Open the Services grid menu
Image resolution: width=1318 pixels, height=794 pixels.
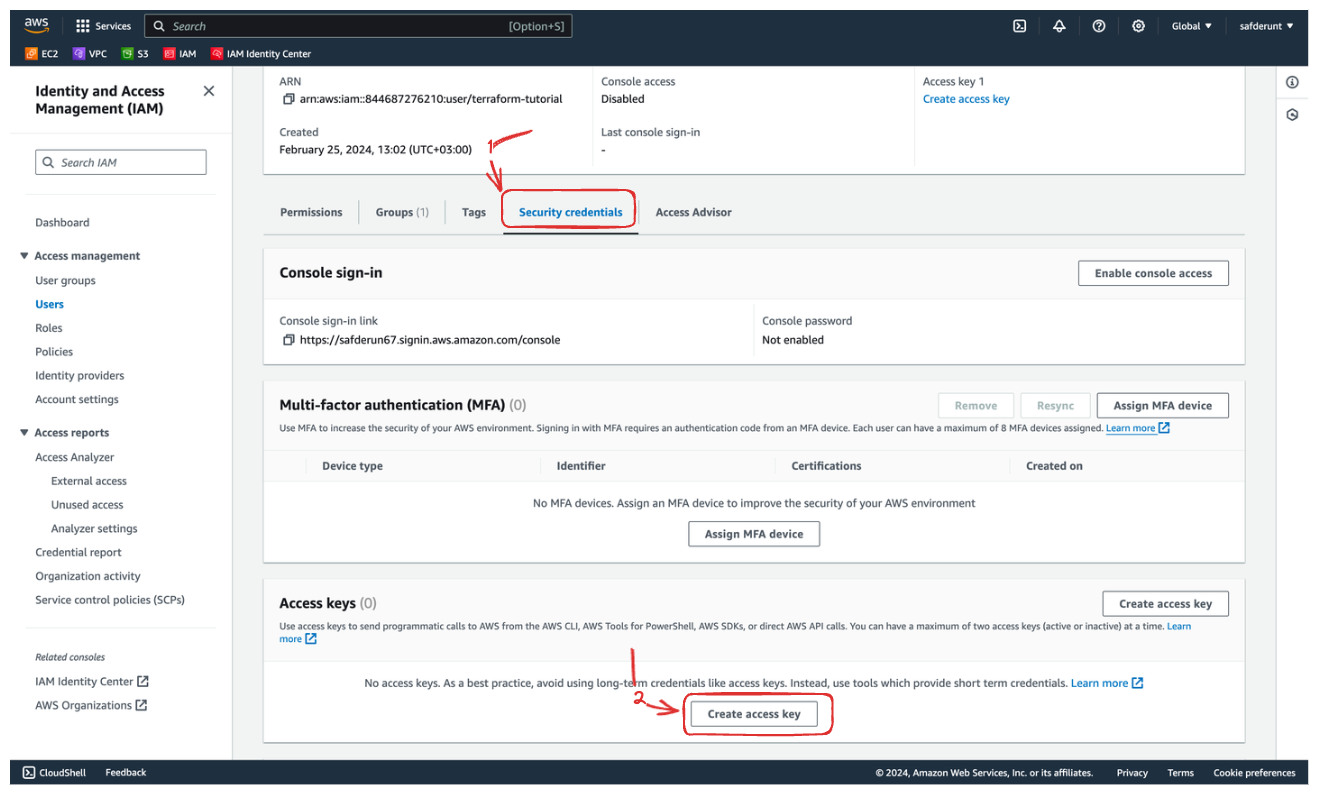[x=103, y=26]
